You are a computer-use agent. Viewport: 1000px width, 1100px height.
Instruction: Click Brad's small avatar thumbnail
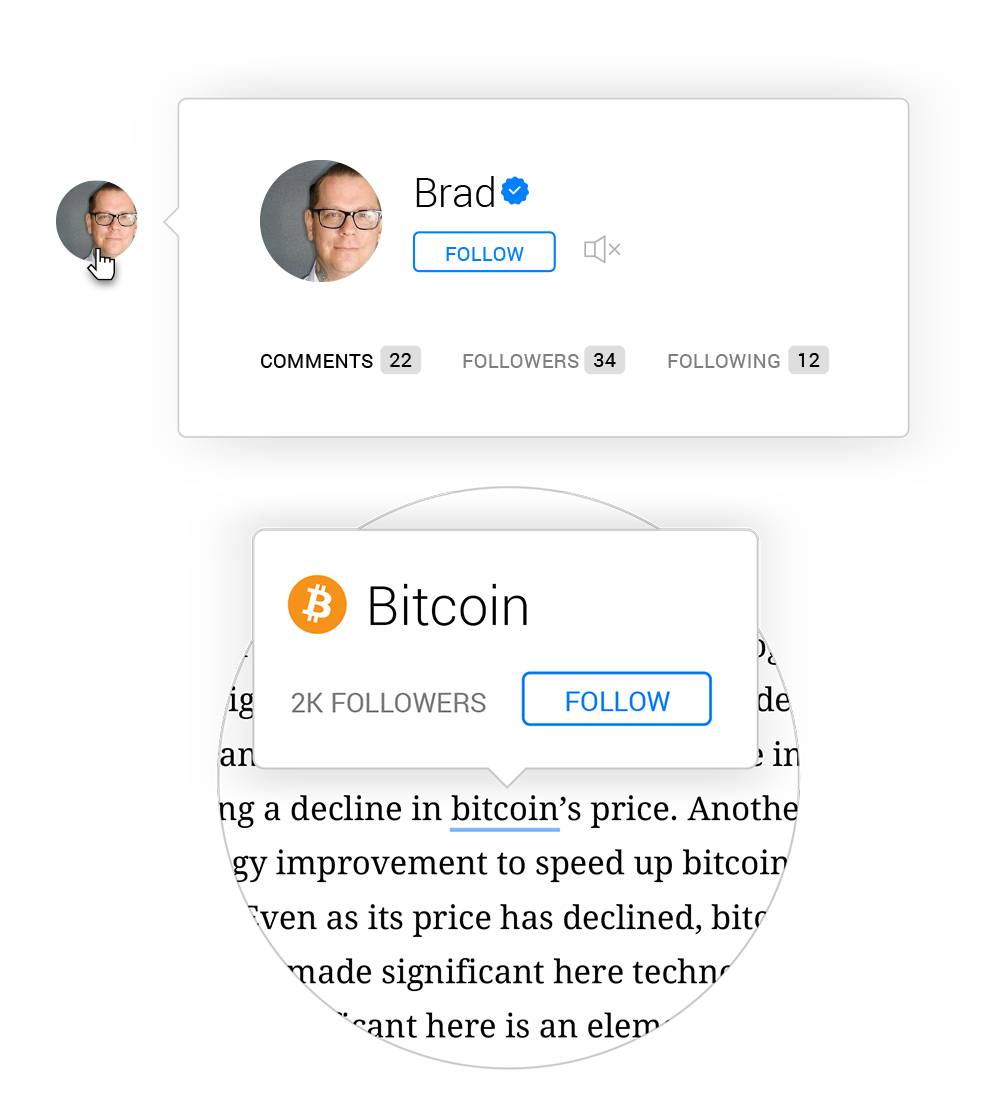tap(97, 221)
